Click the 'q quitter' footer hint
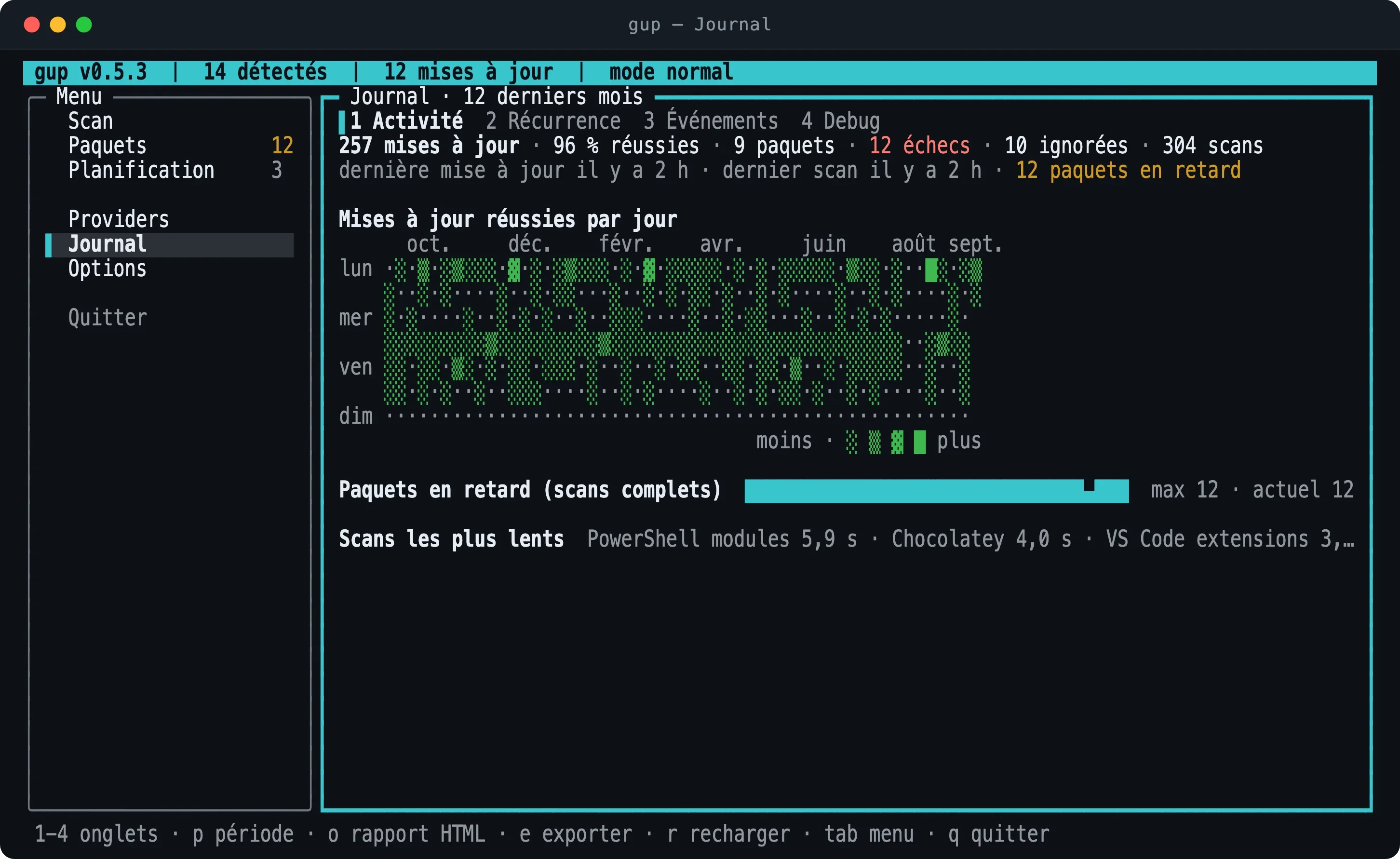Image resolution: width=1400 pixels, height=859 pixels. point(998,834)
